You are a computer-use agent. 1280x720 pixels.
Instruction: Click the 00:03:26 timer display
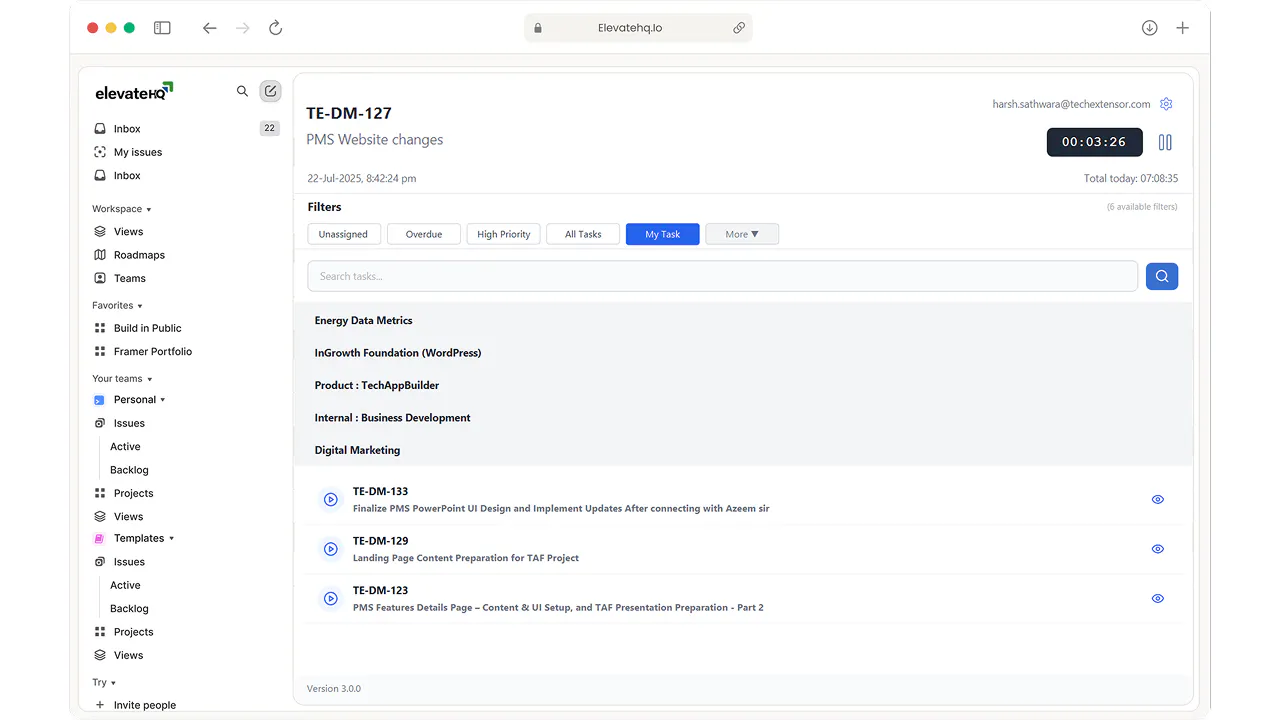[1094, 142]
